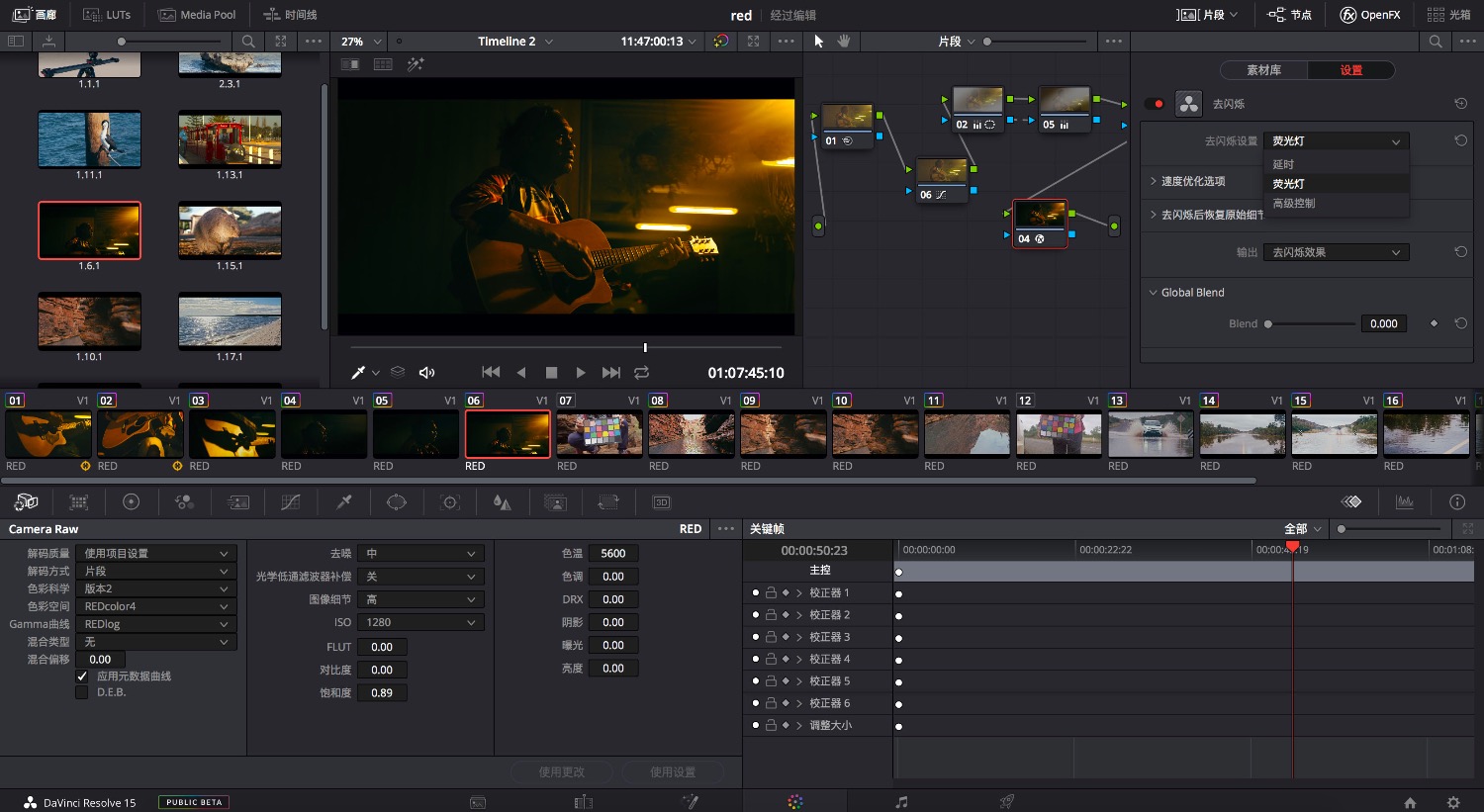
Task: Open the 解码质量 dropdown
Action: (156, 554)
